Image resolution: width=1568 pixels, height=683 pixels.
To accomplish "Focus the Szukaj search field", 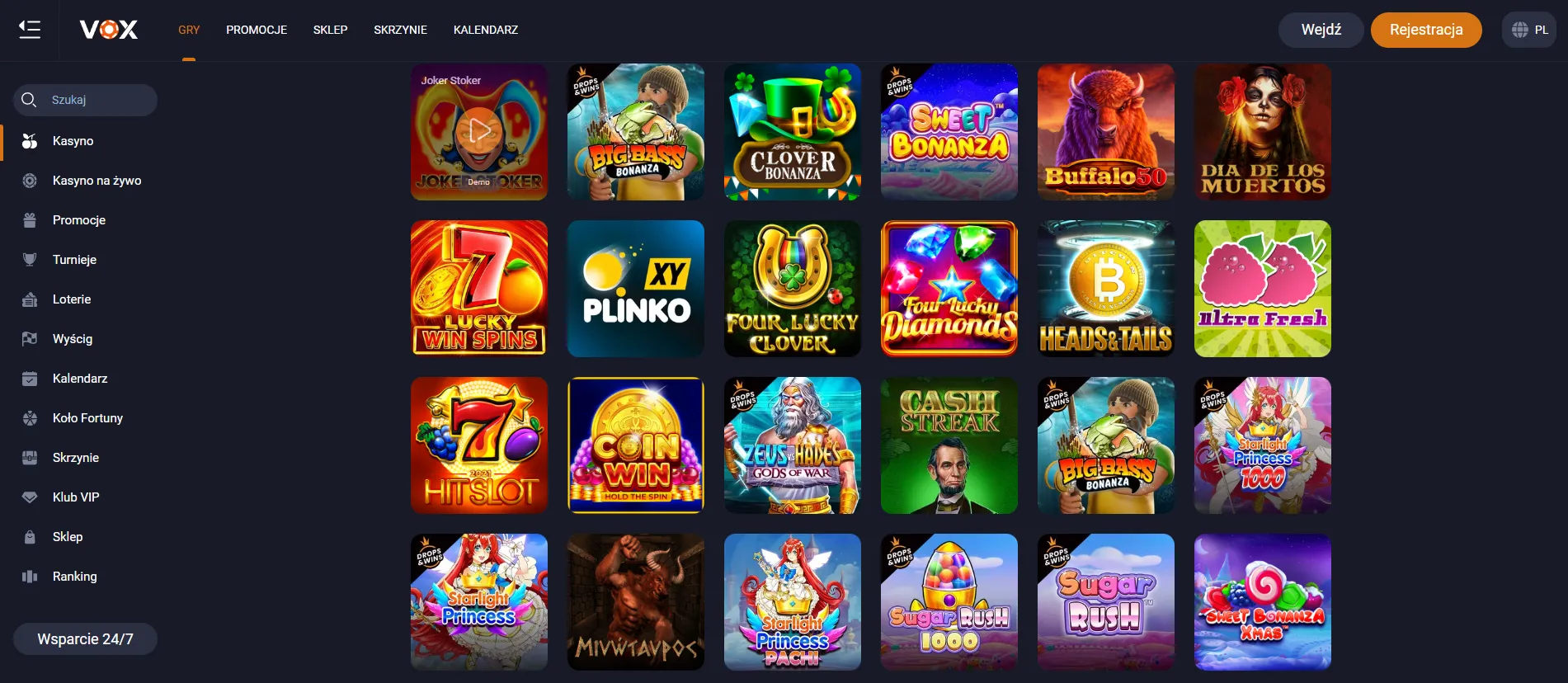I will (85, 100).
